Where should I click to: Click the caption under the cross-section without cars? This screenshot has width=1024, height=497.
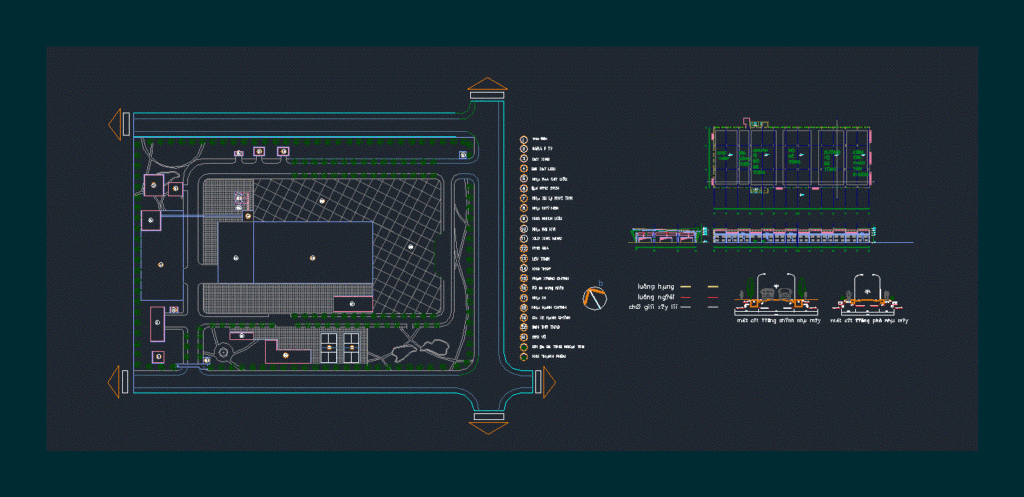[x=870, y=321]
